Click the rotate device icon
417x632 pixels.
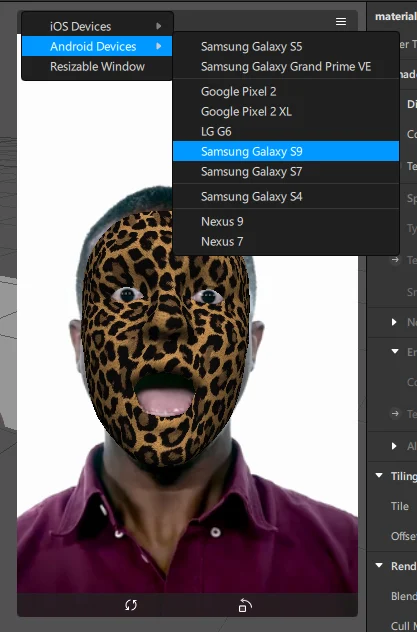245,605
